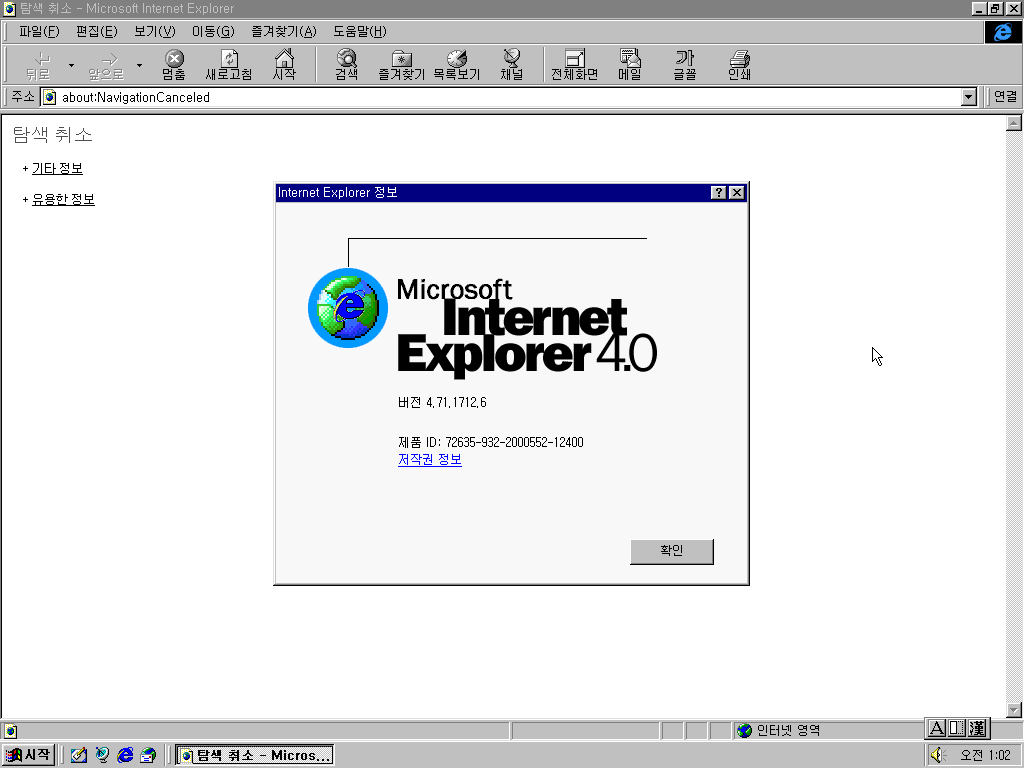Click the page scrollbar down arrow
Viewport: 1024px width, 768px height.
(1014, 710)
